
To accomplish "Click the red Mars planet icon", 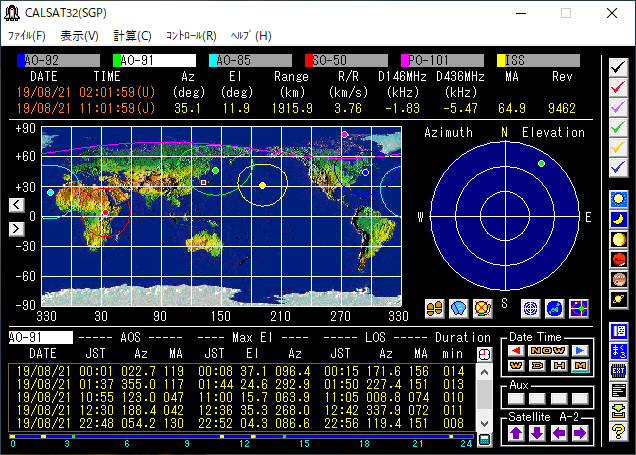I will 619,259.
